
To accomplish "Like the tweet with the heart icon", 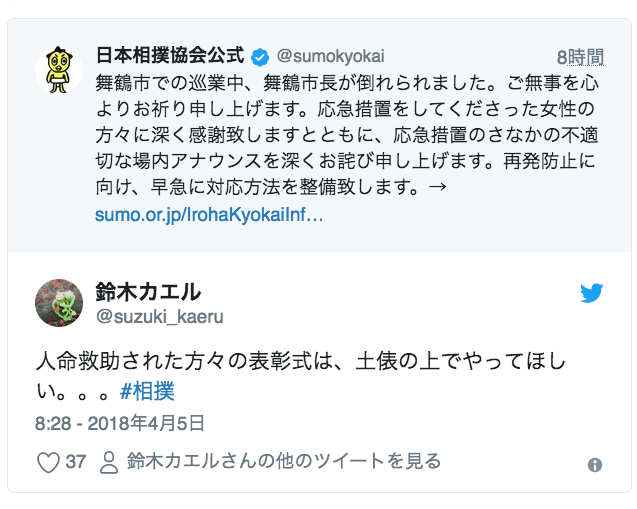I will (48, 462).
